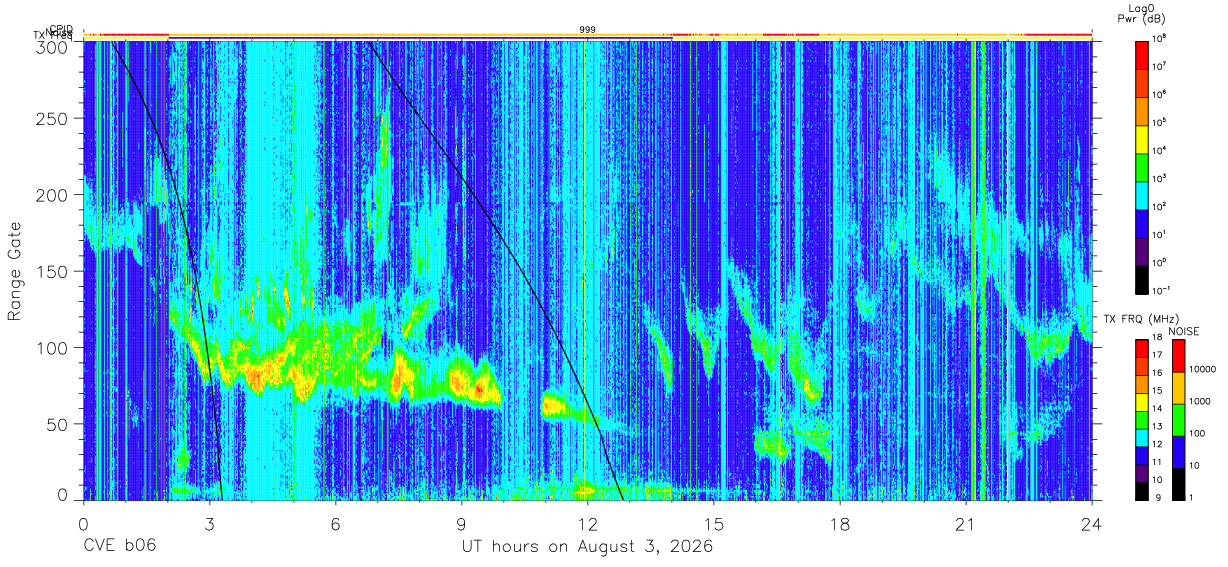Click the "18" tick on the UT hours axis
This screenshot has height=567, width=1228.
pos(840,524)
